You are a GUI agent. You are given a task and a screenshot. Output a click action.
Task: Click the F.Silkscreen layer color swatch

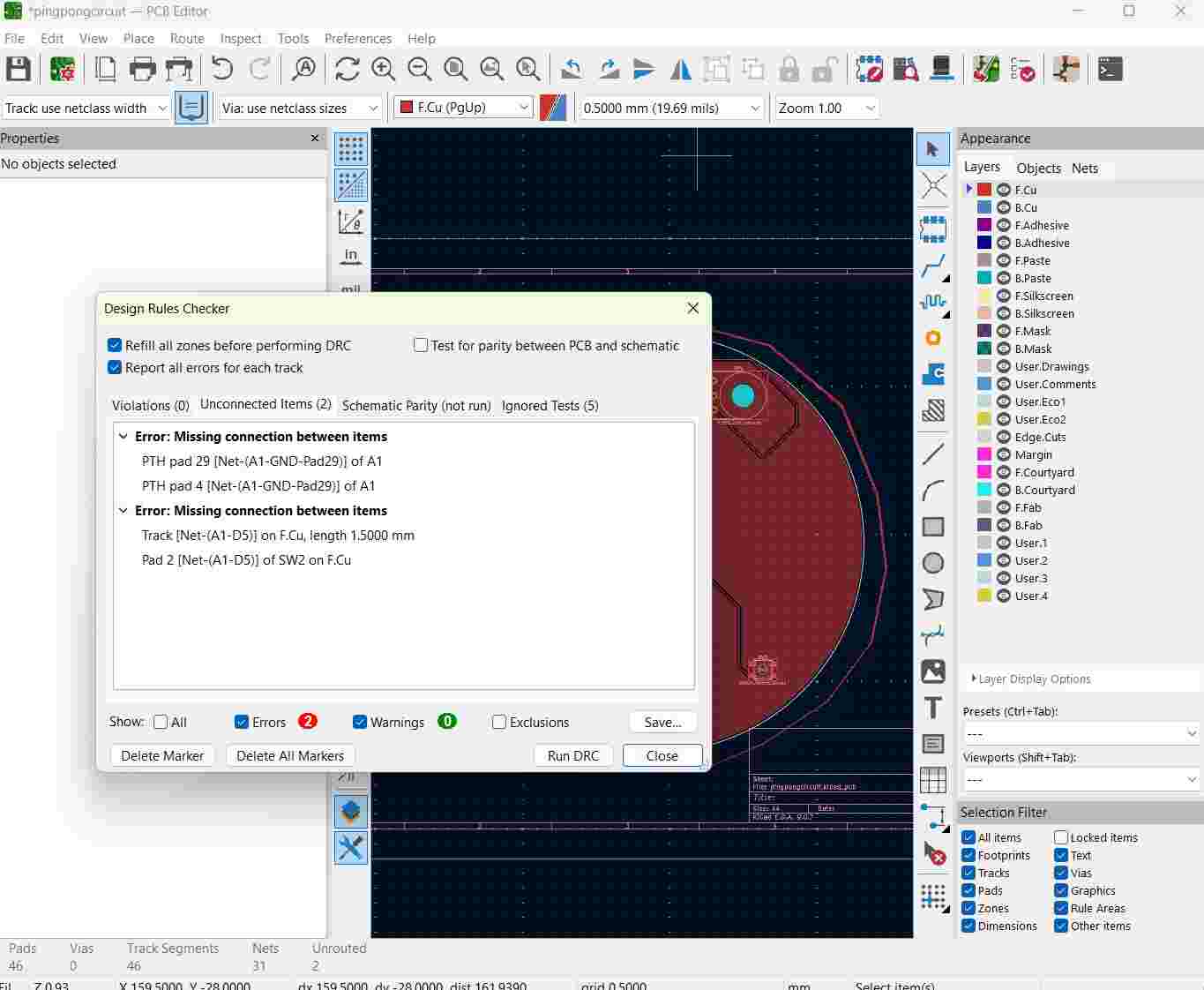(984, 296)
